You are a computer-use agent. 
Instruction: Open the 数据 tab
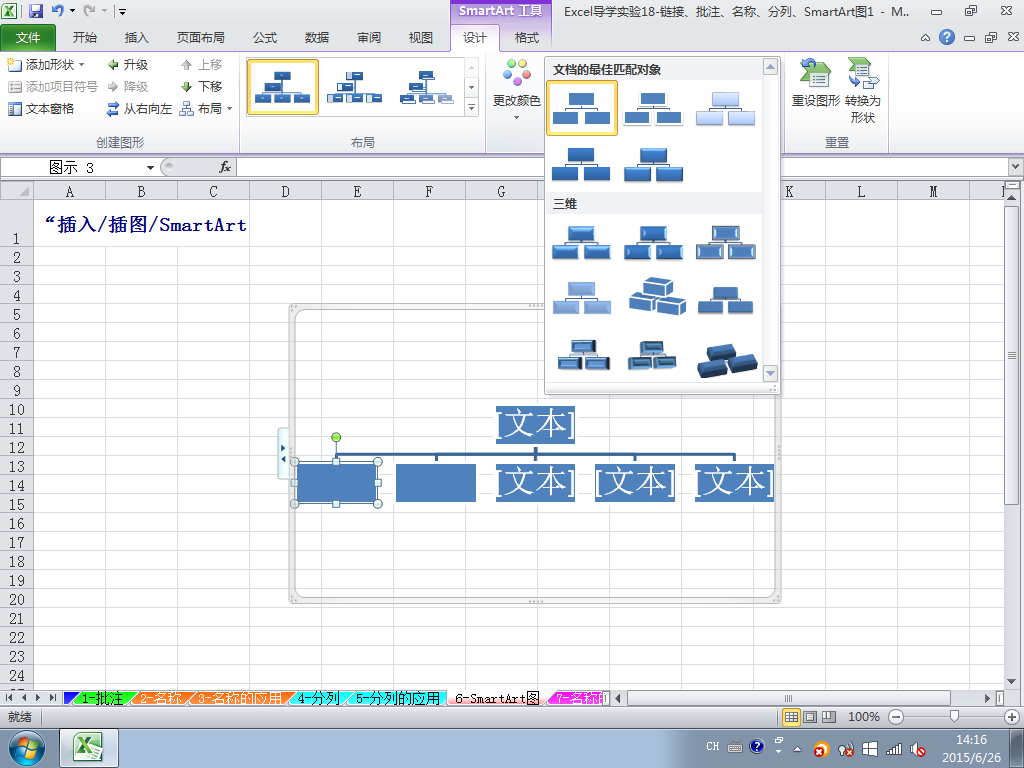(x=317, y=38)
